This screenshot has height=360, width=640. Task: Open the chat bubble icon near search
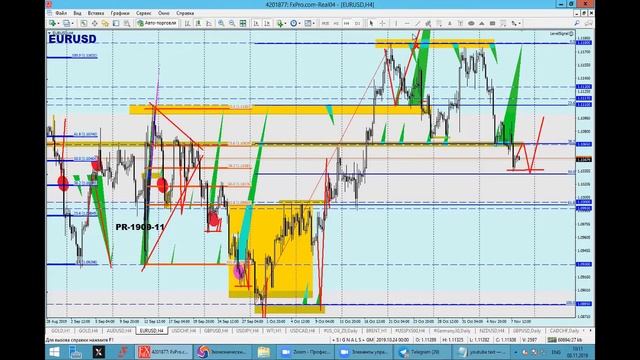tap(588, 23)
